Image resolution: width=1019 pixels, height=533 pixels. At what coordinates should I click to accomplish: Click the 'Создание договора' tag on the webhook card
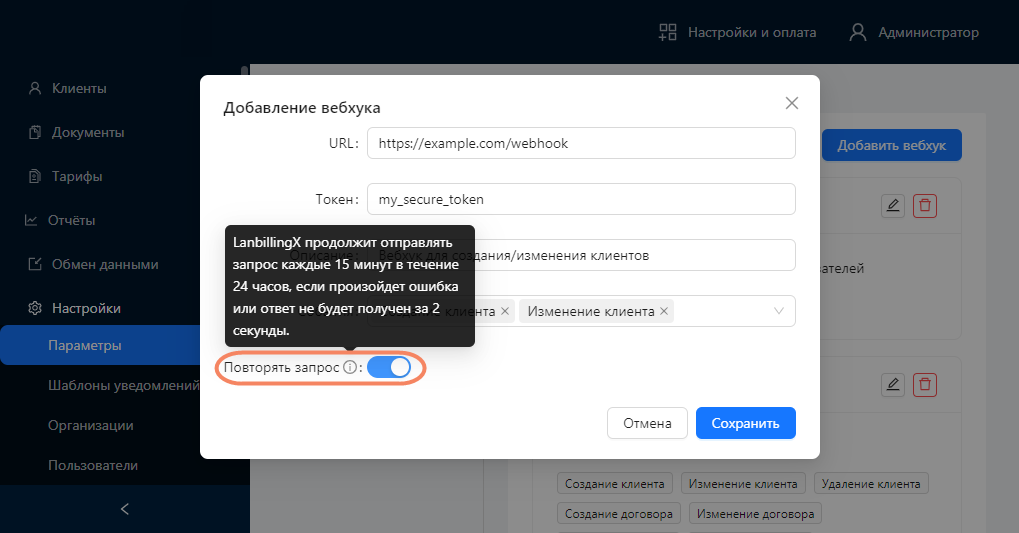tap(619, 514)
